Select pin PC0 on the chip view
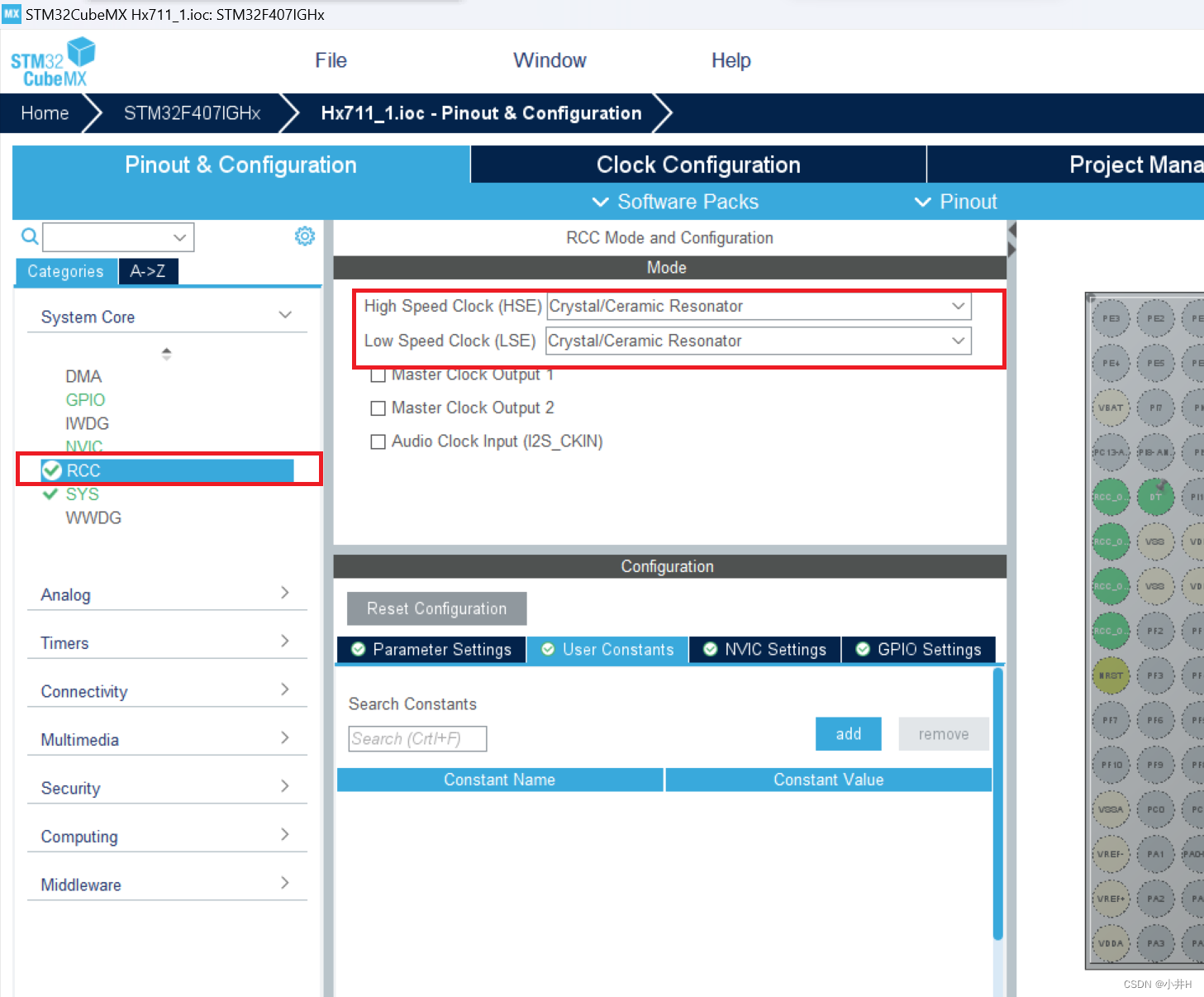1204x997 pixels. tap(1155, 809)
